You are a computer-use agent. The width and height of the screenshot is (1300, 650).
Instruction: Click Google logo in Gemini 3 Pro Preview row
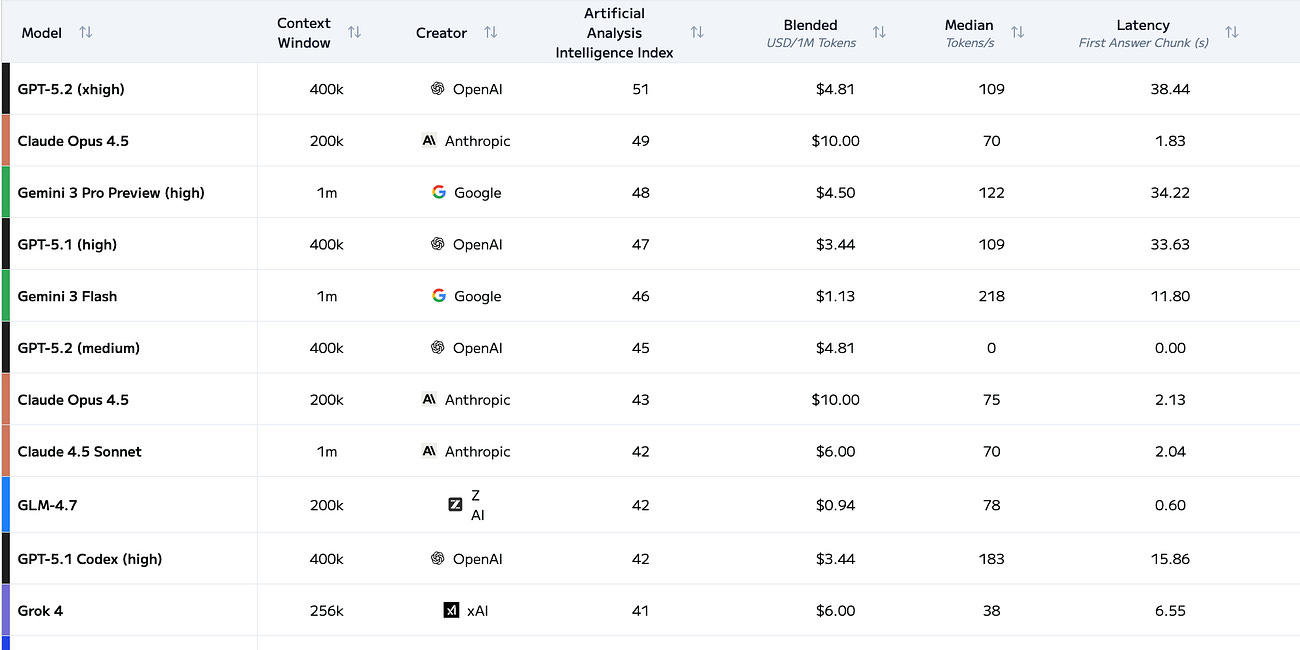[439, 192]
